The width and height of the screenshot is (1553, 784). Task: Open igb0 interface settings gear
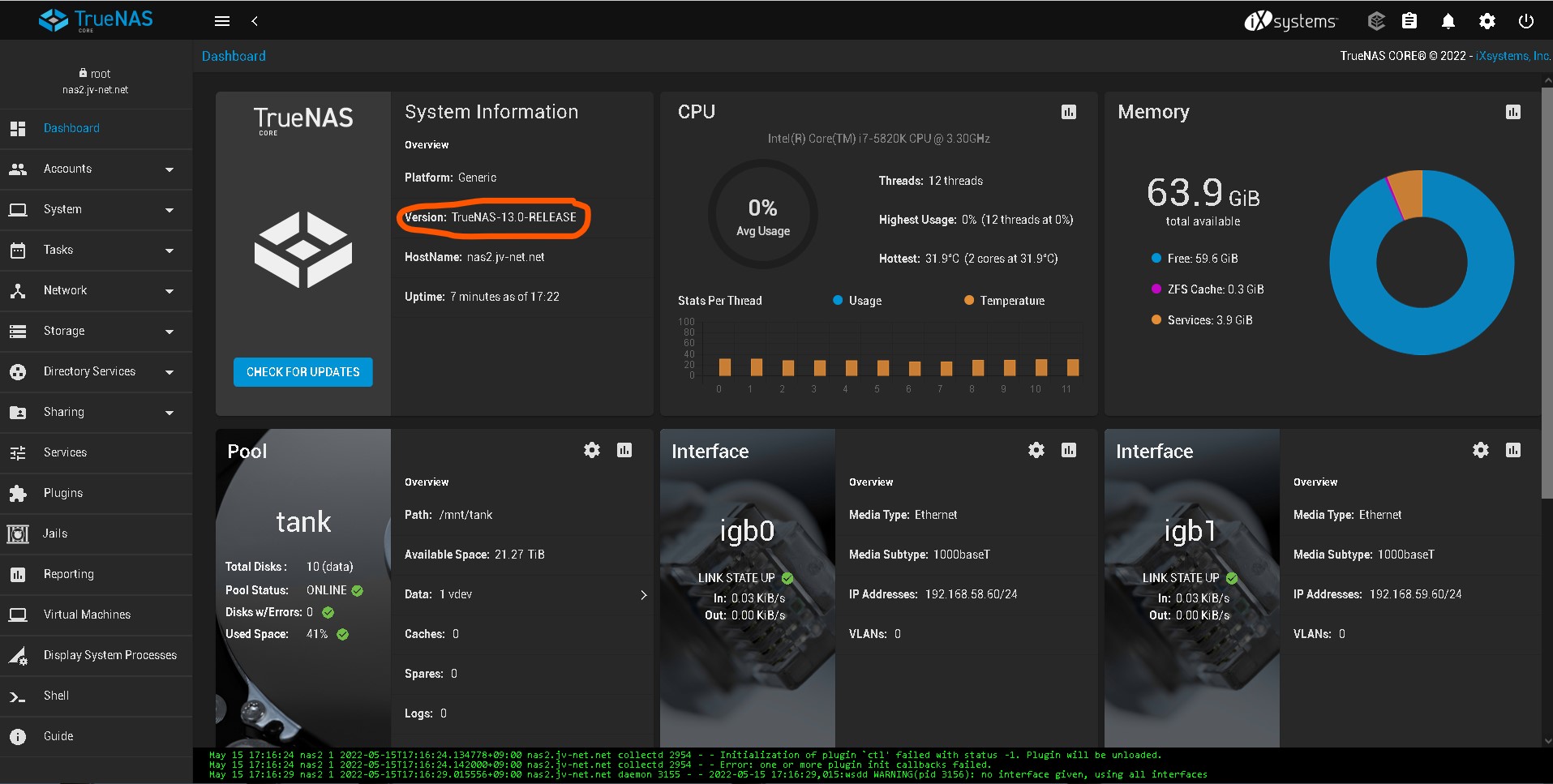click(x=1036, y=450)
